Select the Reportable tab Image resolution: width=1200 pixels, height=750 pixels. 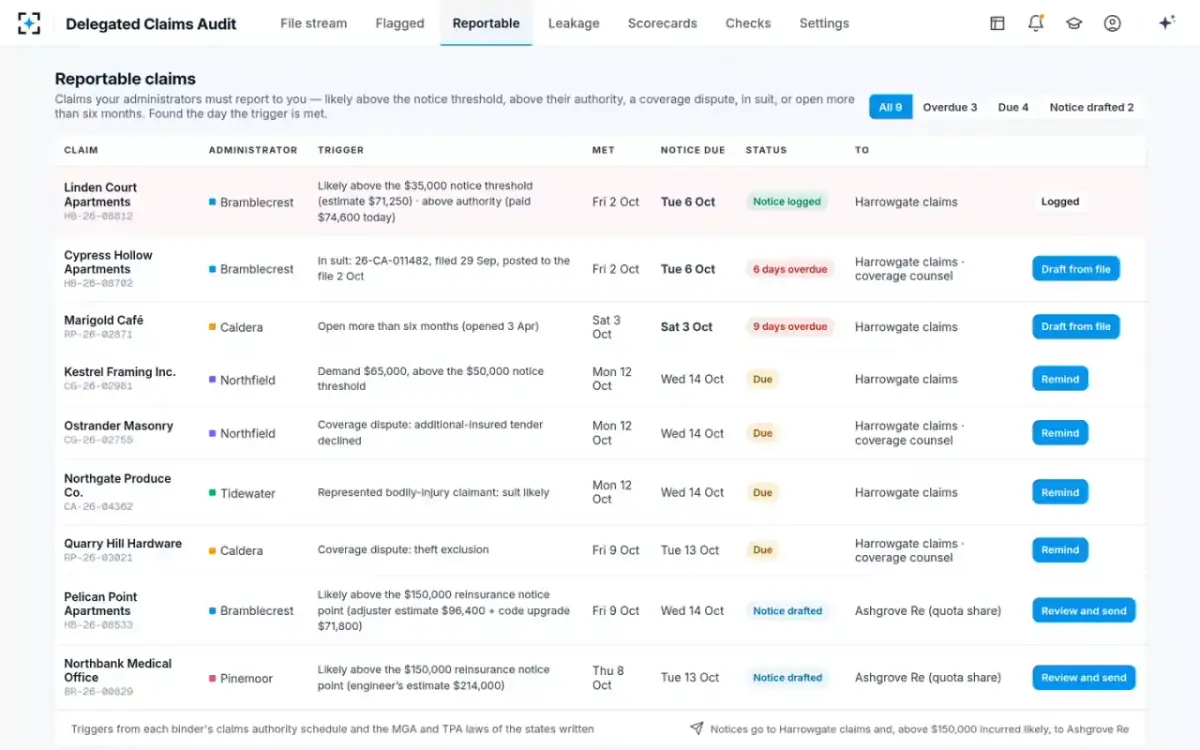pyautogui.click(x=486, y=23)
